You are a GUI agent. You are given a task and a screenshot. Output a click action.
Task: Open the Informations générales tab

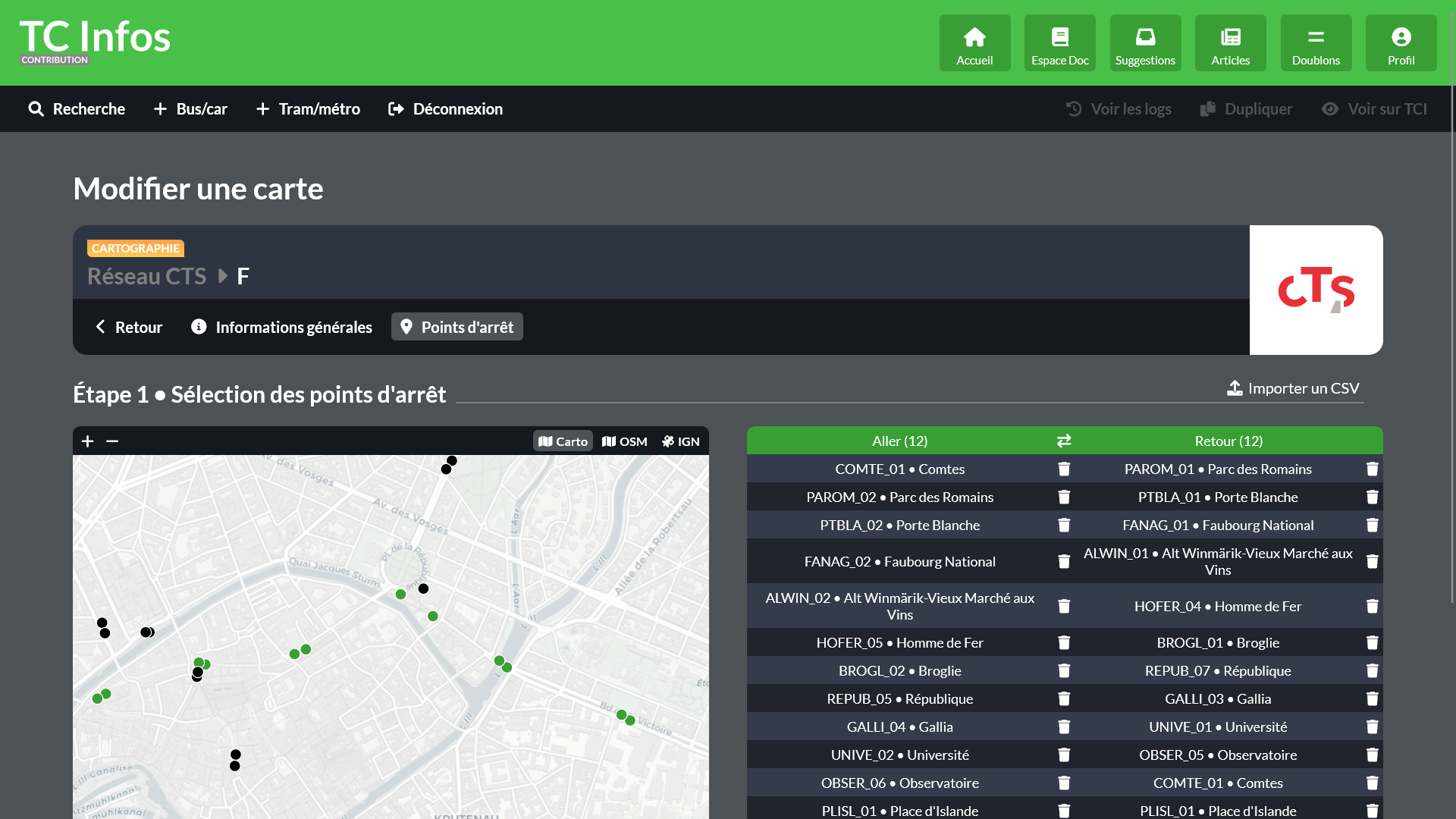281,326
